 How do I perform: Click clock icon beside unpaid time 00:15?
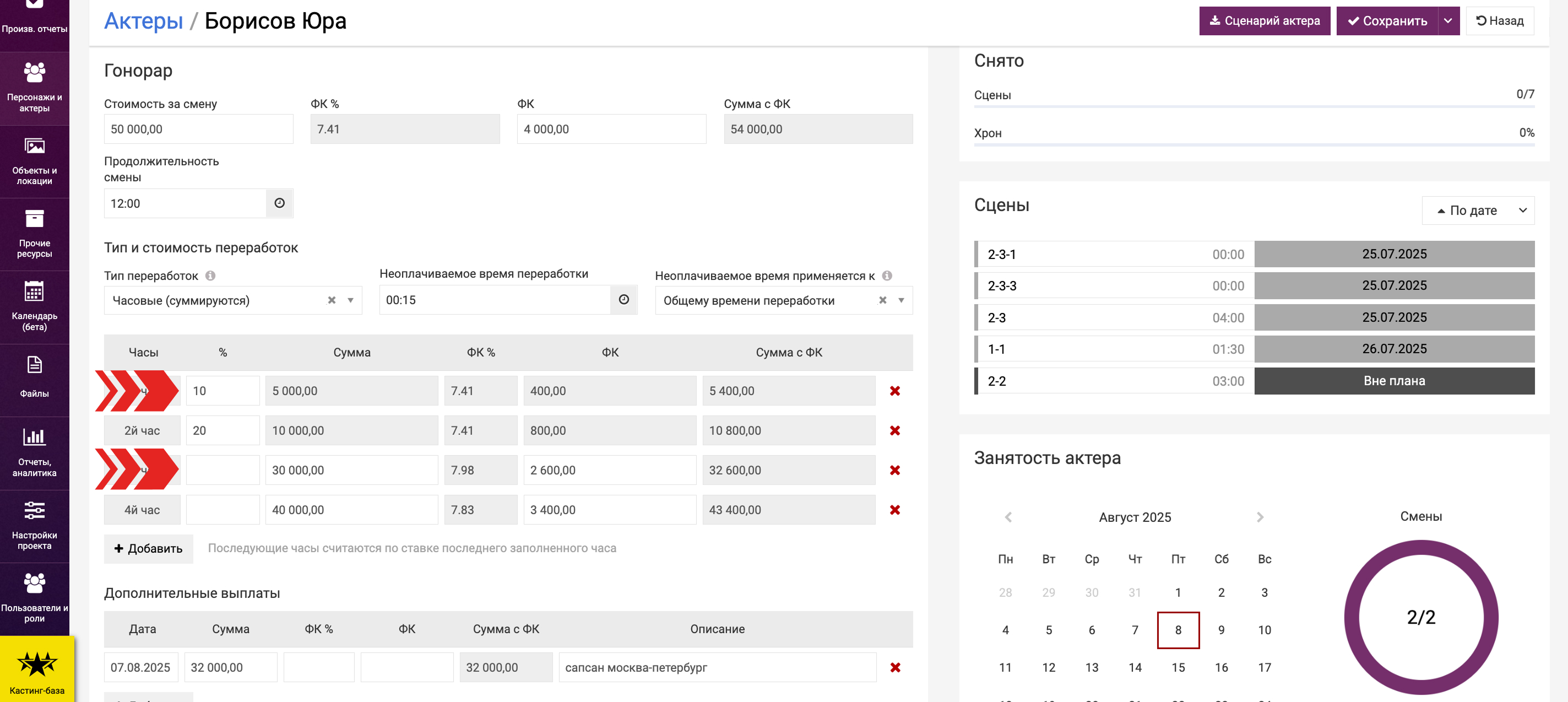click(624, 300)
